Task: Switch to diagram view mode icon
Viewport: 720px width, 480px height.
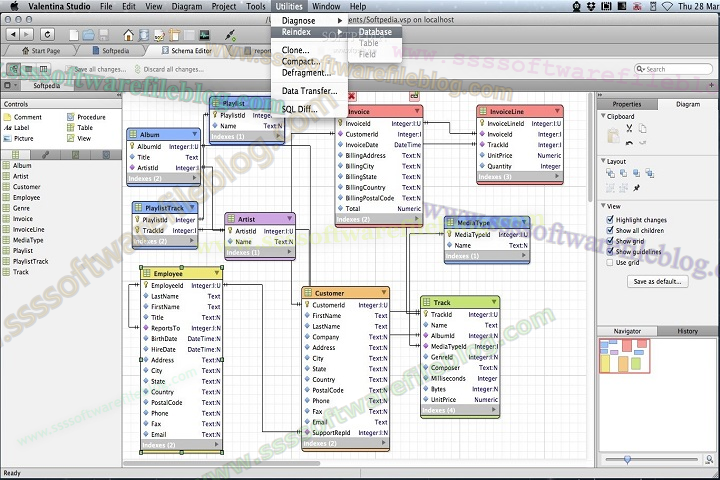Action: pos(14,69)
